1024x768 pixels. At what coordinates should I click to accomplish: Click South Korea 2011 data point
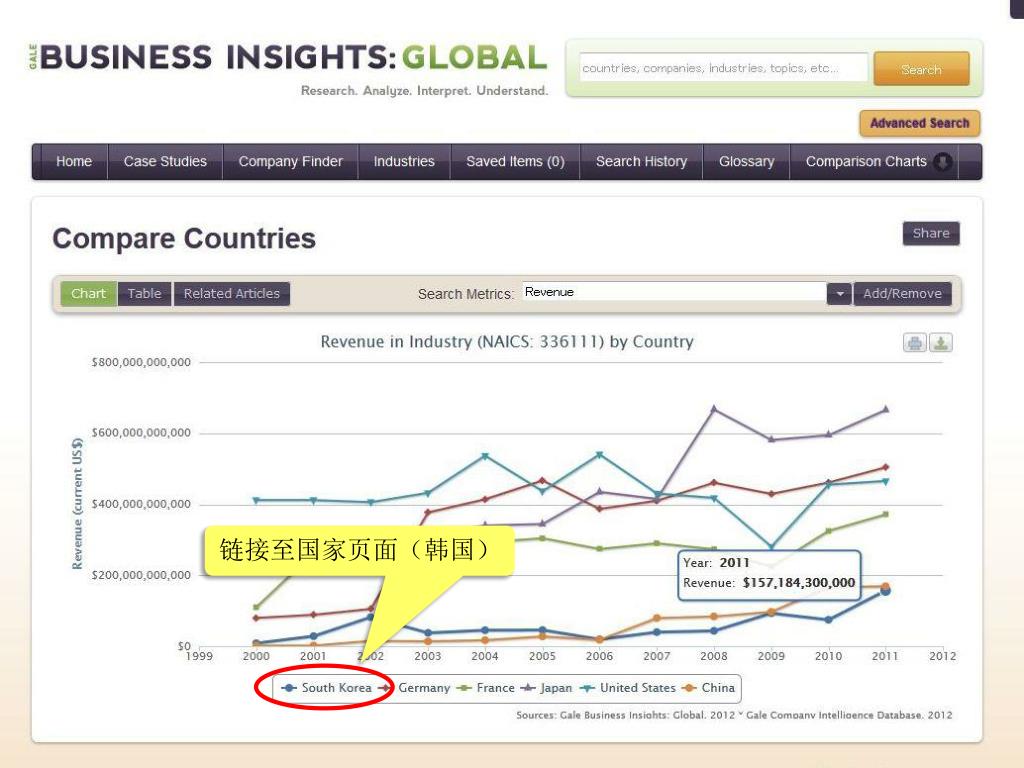click(885, 591)
